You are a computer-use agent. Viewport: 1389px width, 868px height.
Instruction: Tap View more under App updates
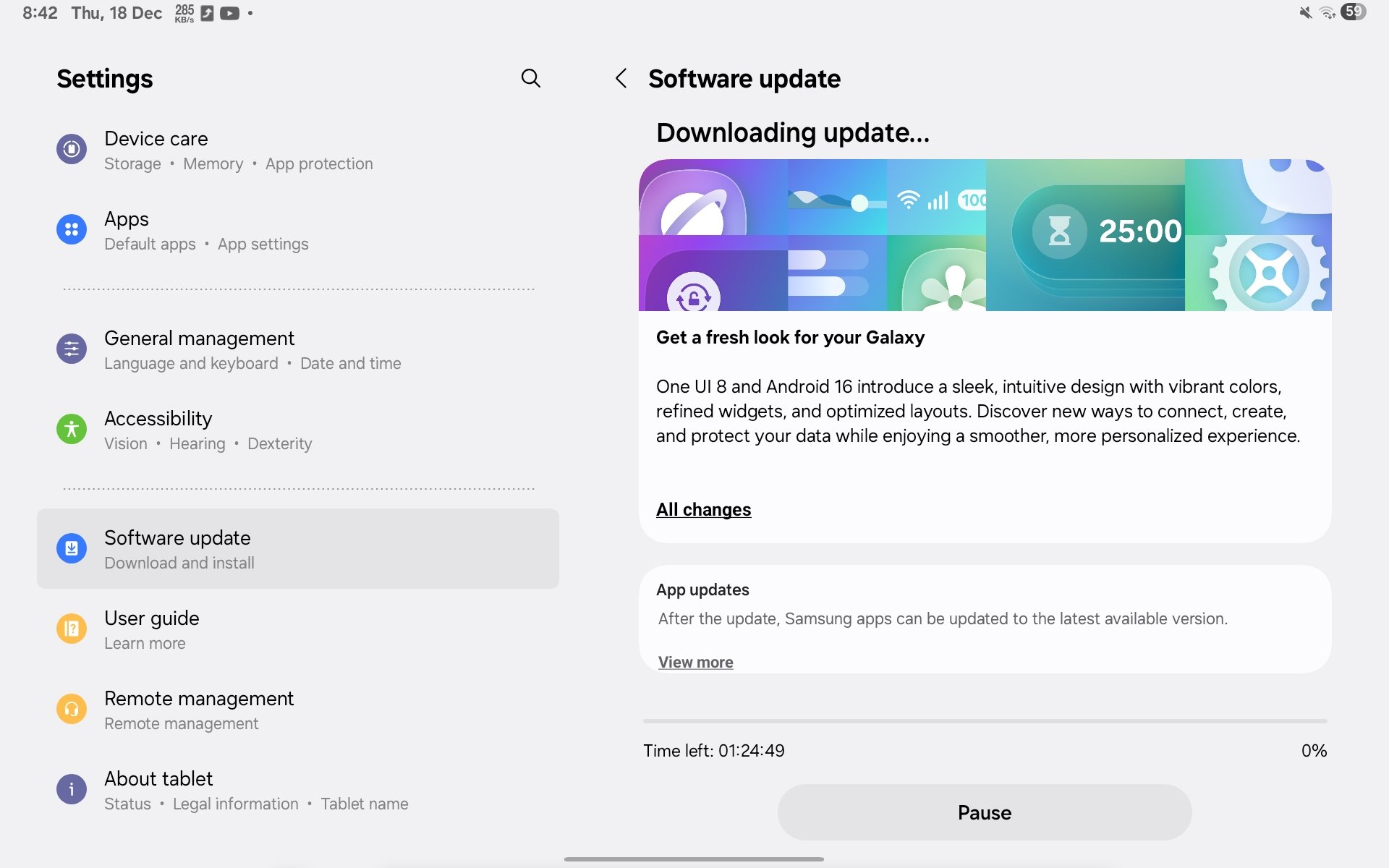coord(695,662)
